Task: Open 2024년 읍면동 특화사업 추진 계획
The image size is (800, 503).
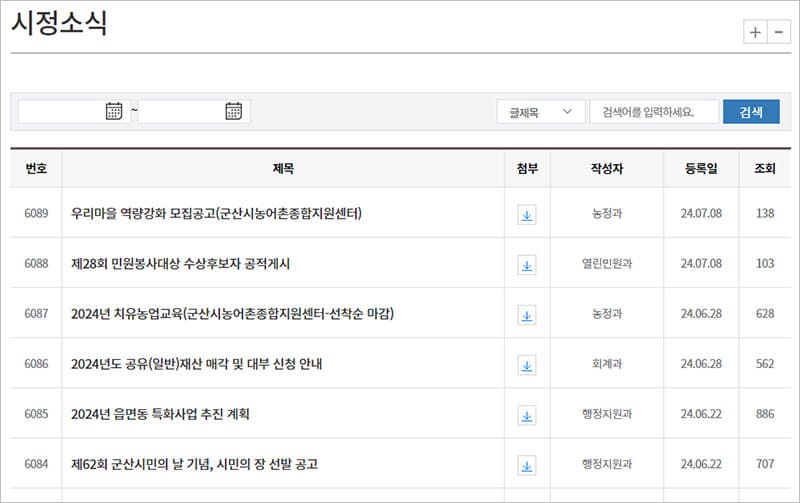Action: (x=160, y=414)
